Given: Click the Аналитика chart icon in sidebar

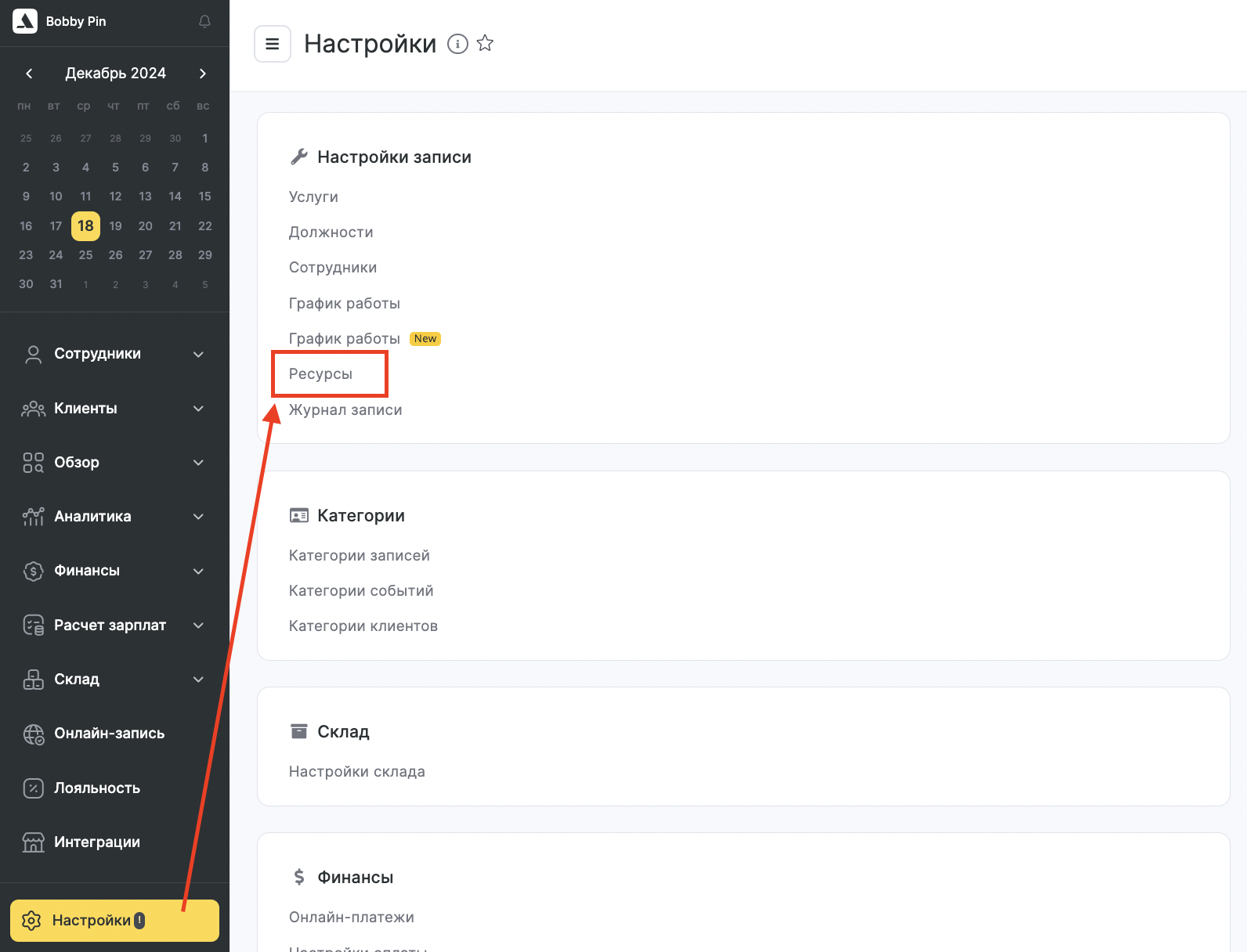Looking at the screenshot, I should [33, 517].
